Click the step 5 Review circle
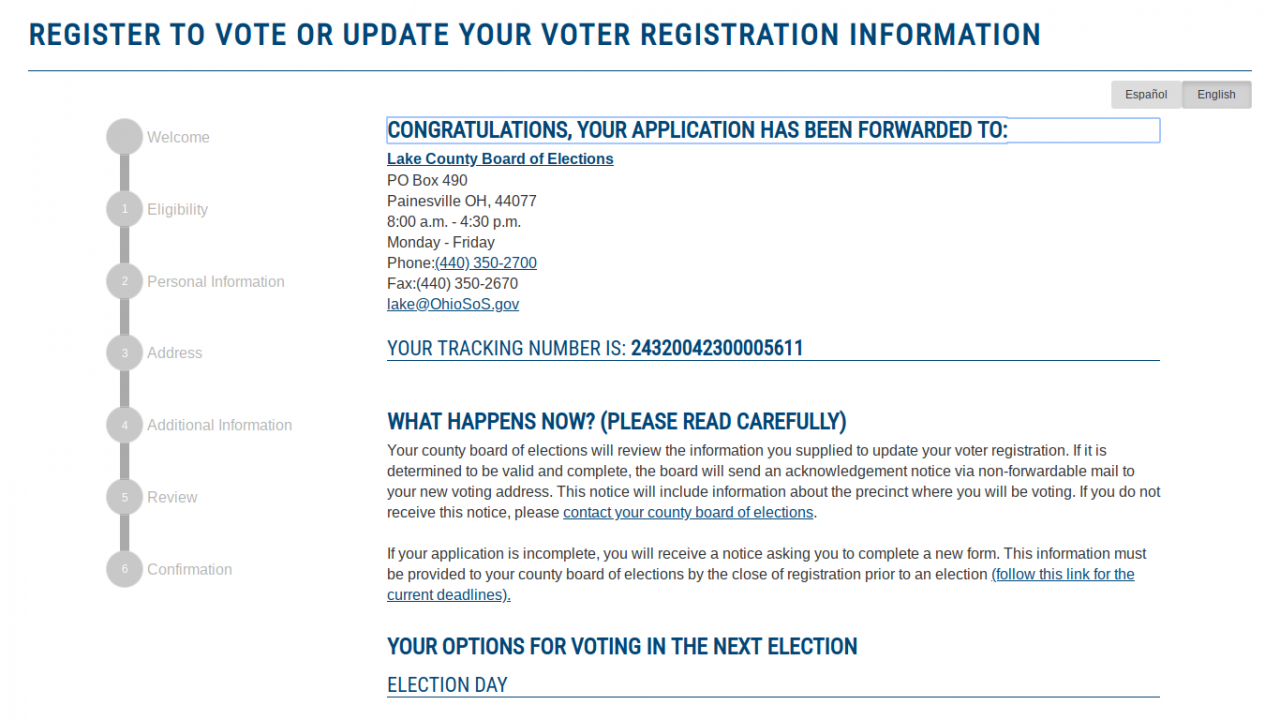This screenshot has height=720, width=1280. 125,497
